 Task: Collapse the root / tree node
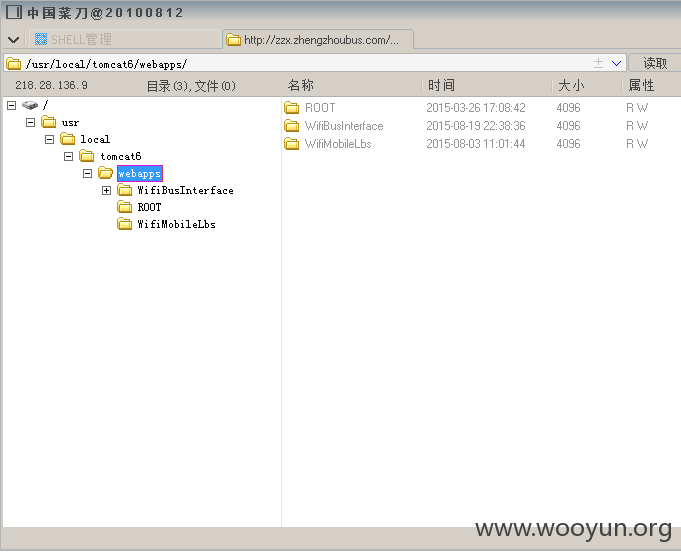[12, 105]
